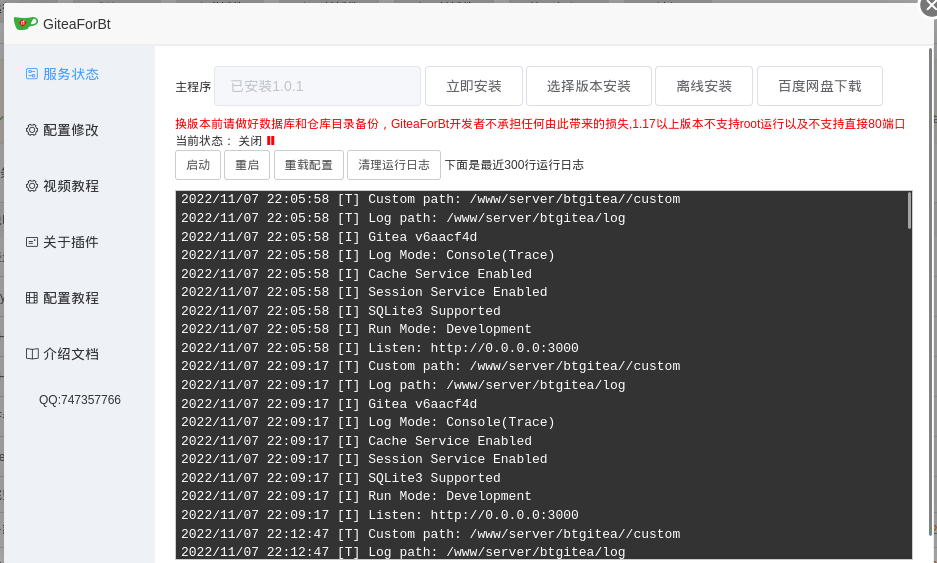Choose 离线安装 button
The height and width of the screenshot is (563, 937).
[704, 86]
